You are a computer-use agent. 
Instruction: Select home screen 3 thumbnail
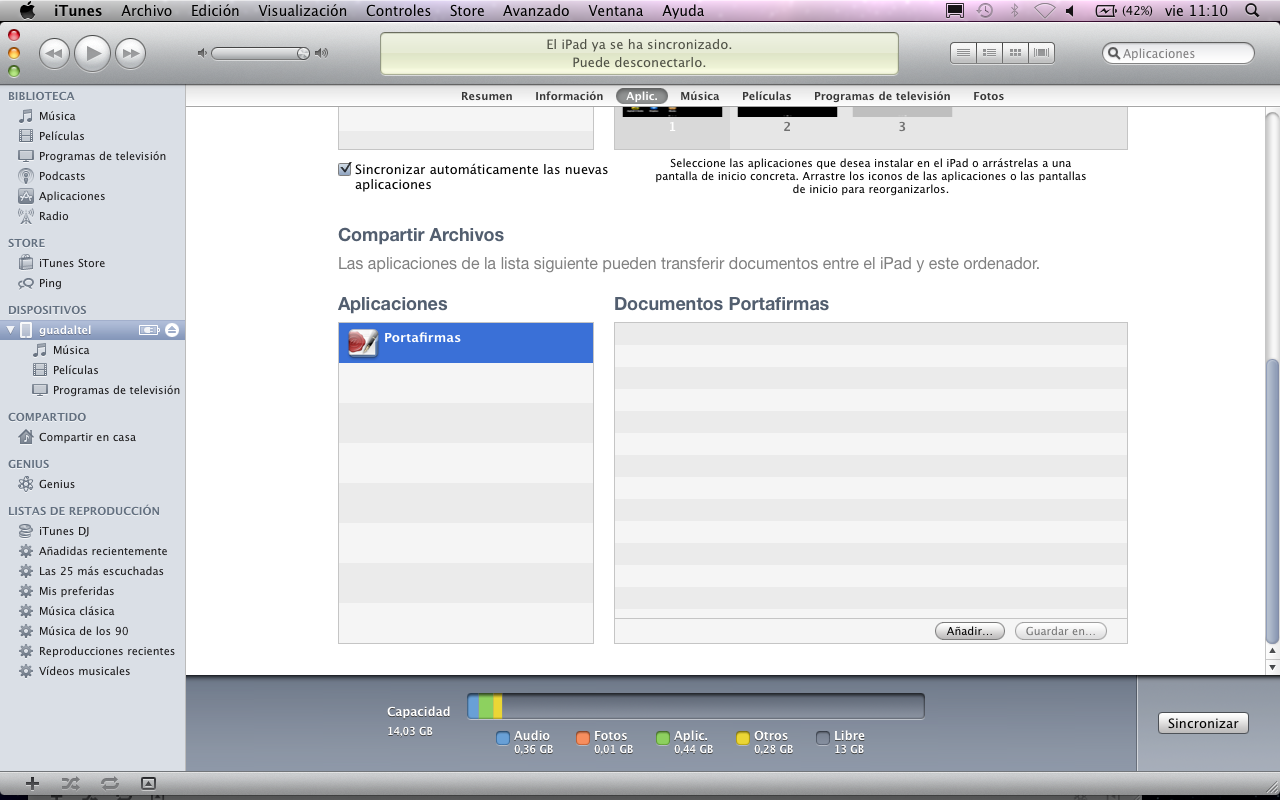pyautogui.click(x=902, y=120)
